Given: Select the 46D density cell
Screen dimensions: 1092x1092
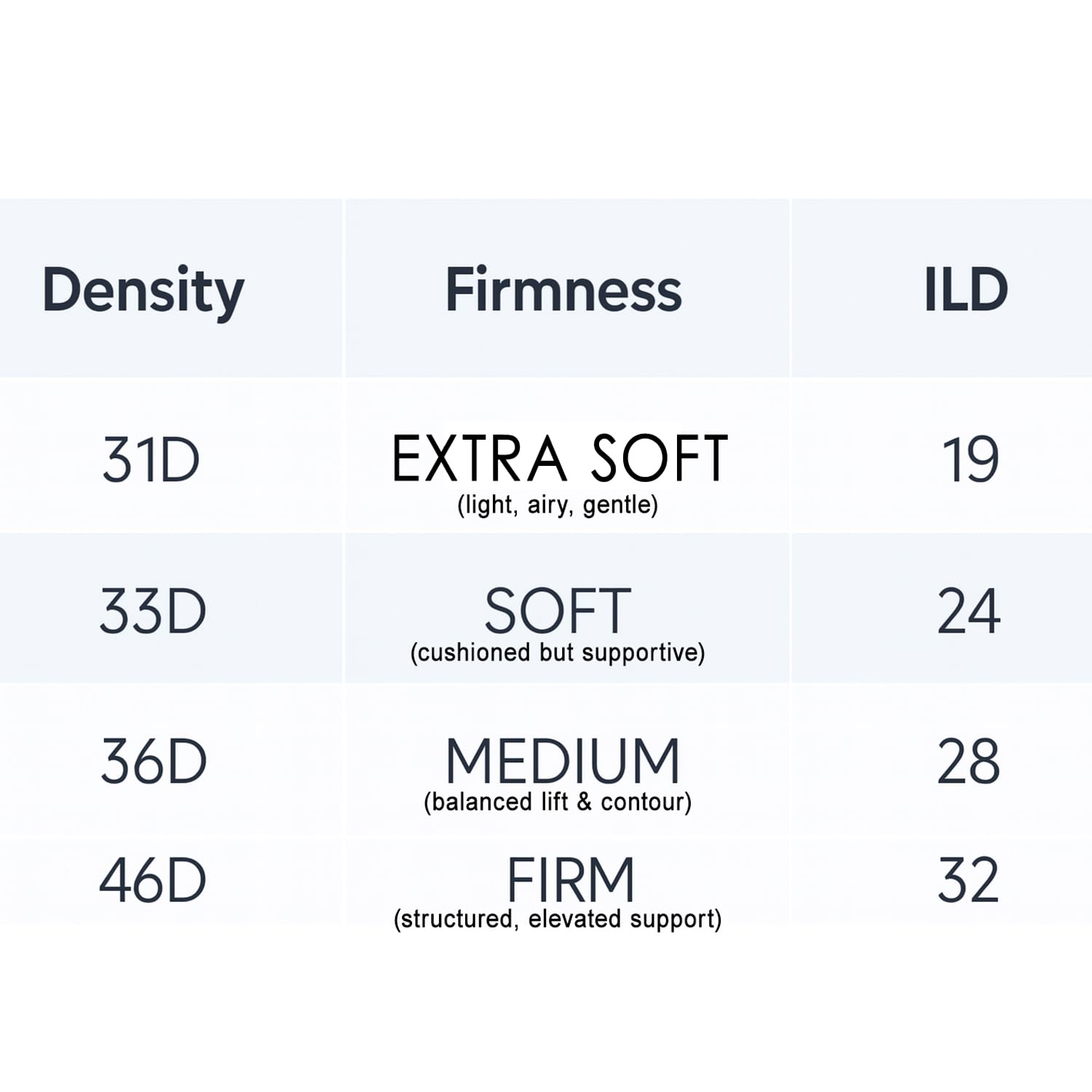Looking at the screenshot, I should click(x=153, y=881).
